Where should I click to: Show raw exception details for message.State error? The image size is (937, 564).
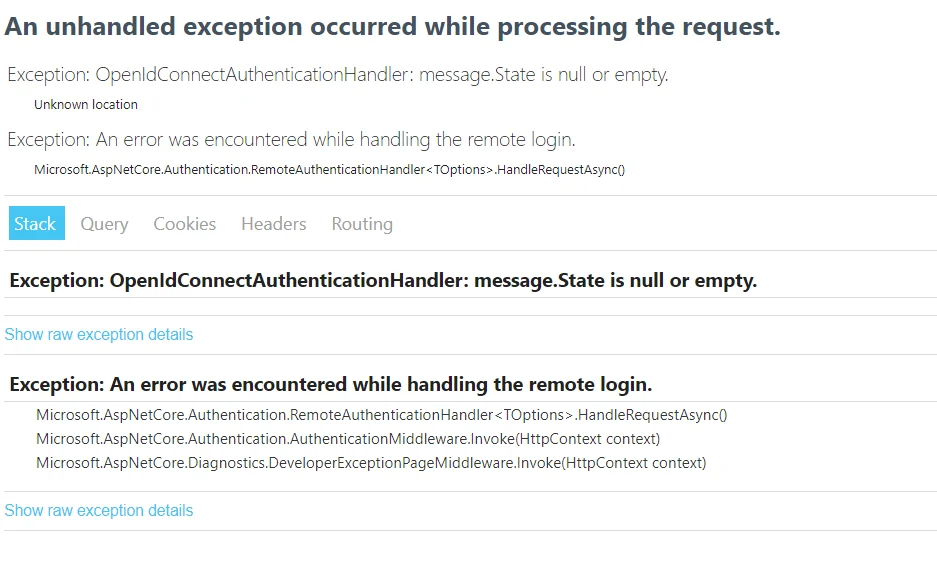[x=99, y=335]
